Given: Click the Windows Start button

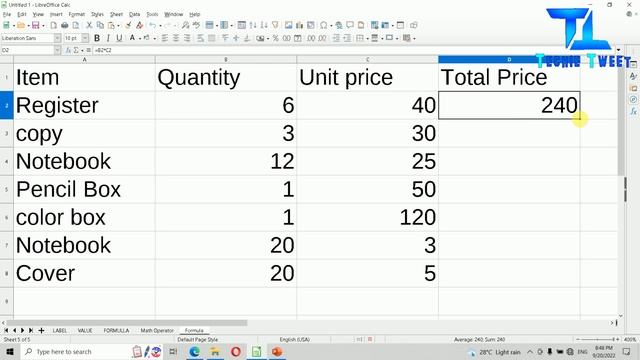Looking at the screenshot, I should pos(10,351).
